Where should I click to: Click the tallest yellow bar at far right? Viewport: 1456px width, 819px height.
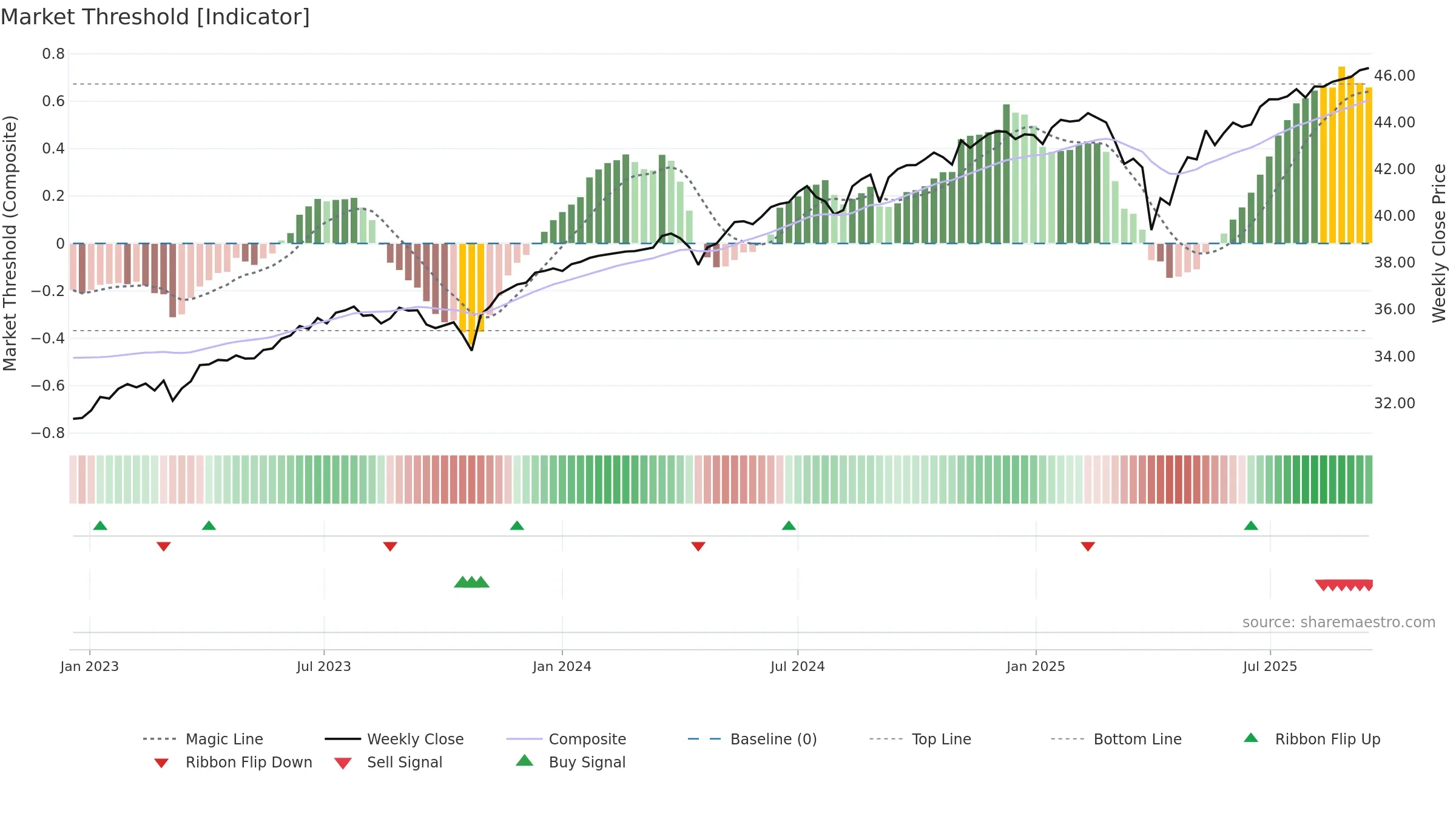coord(1342,155)
